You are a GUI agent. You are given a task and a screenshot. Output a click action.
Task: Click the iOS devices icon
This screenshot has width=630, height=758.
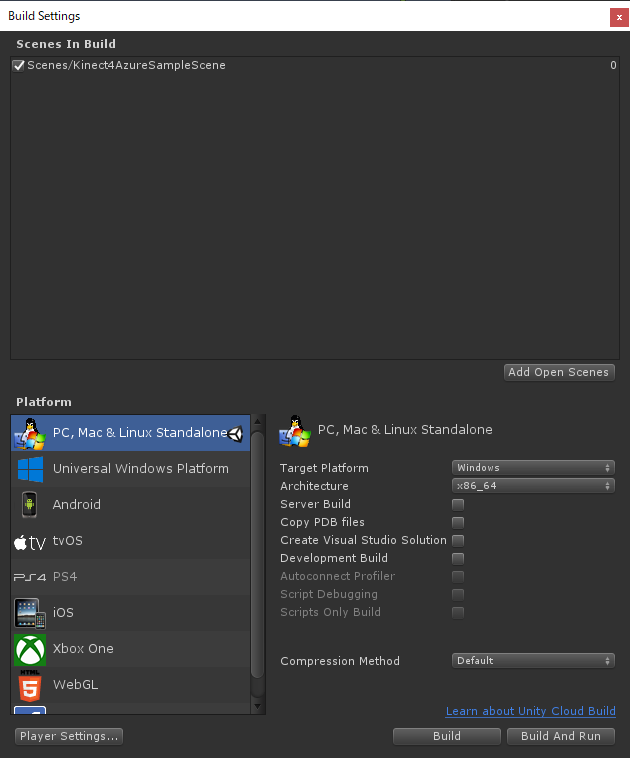click(30, 613)
